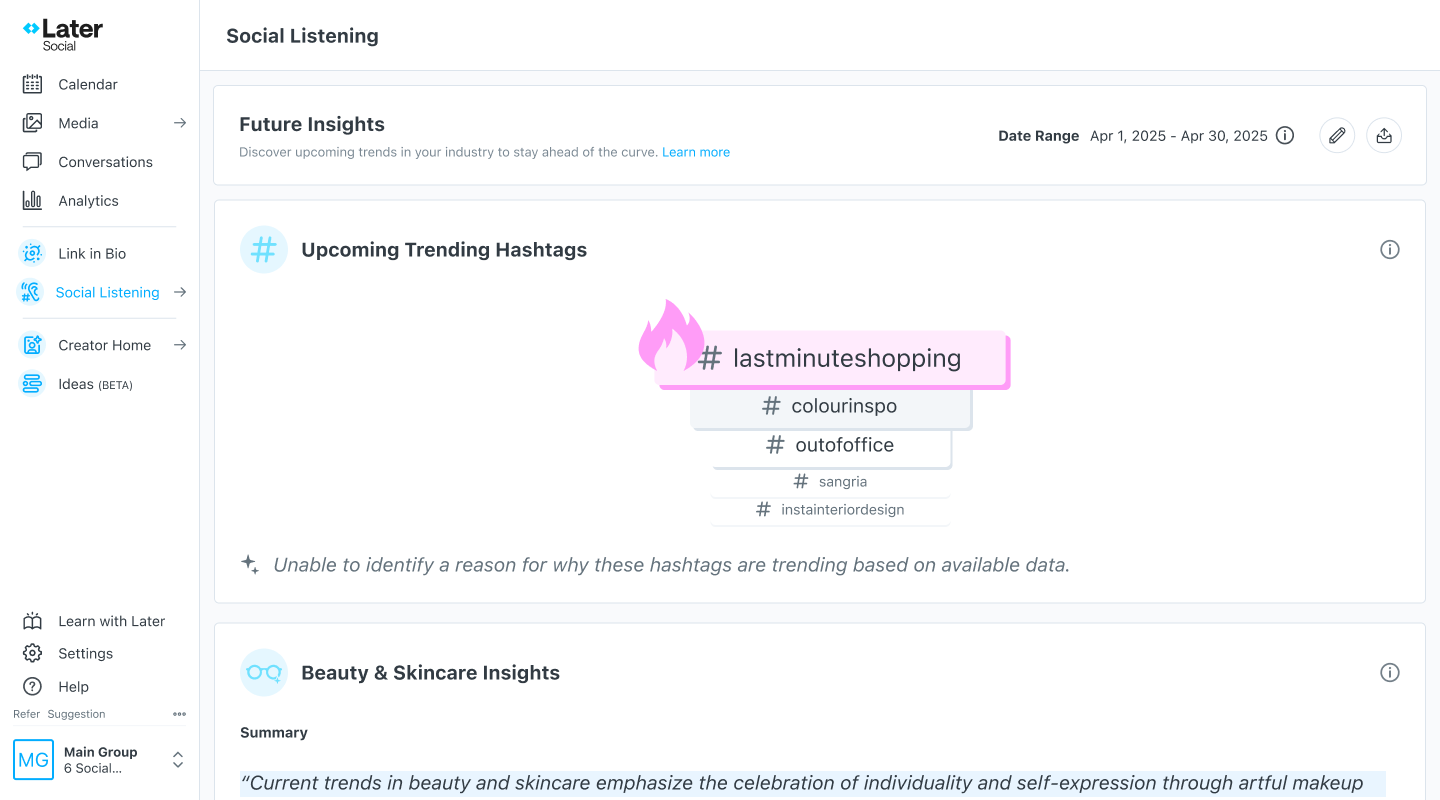Select the Social Listening icon
1440x800 pixels.
33,292
